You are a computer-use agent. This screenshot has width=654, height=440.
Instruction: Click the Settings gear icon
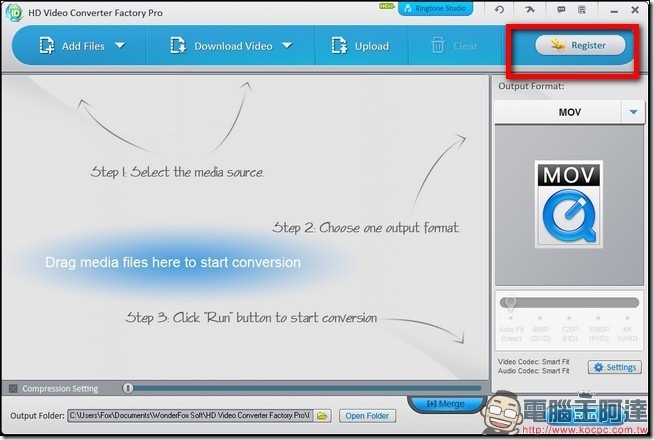click(599, 367)
